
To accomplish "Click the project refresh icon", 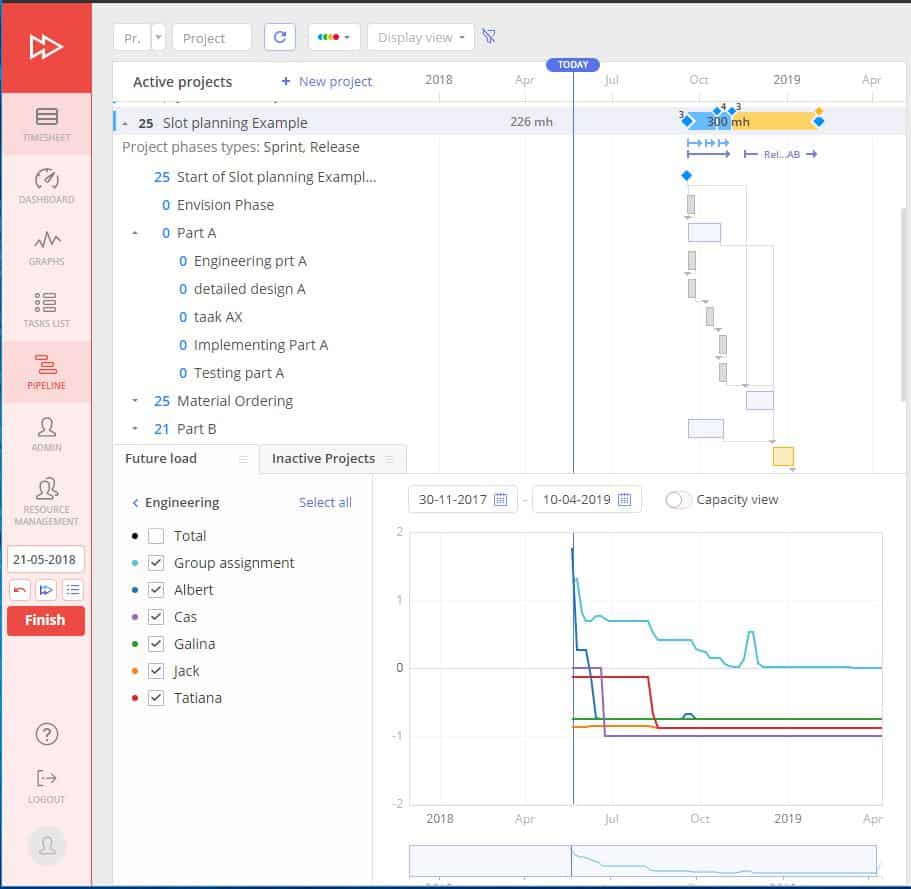I will (279, 36).
